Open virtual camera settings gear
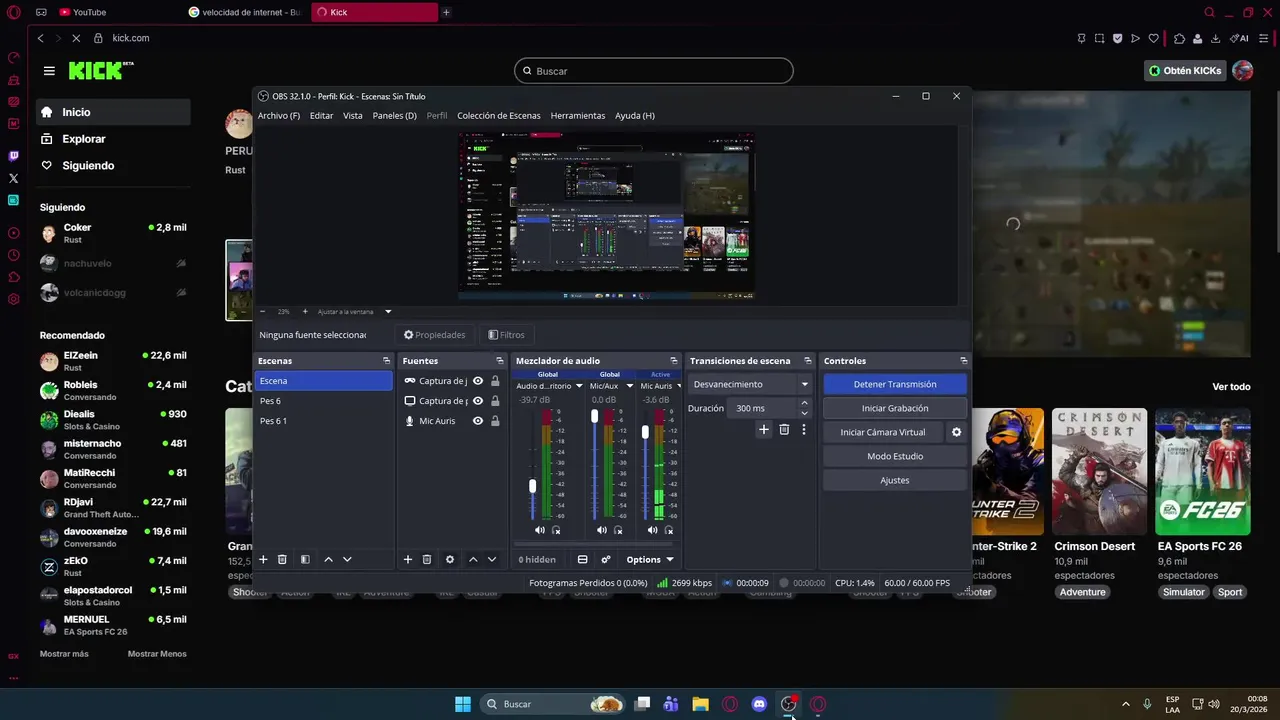This screenshot has height=720, width=1280. pyautogui.click(x=956, y=432)
